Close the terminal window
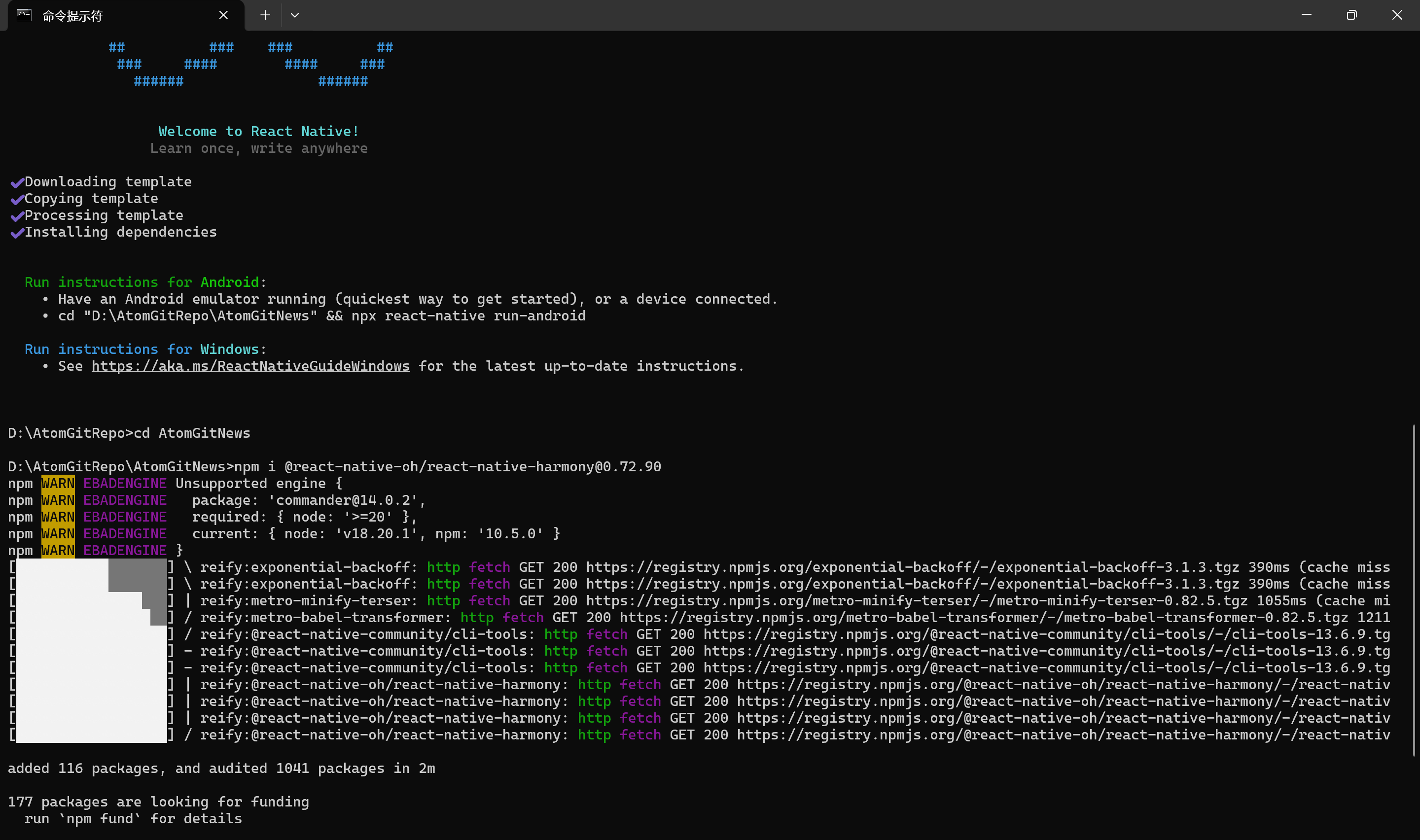The height and width of the screenshot is (840, 1420). [1397, 15]
